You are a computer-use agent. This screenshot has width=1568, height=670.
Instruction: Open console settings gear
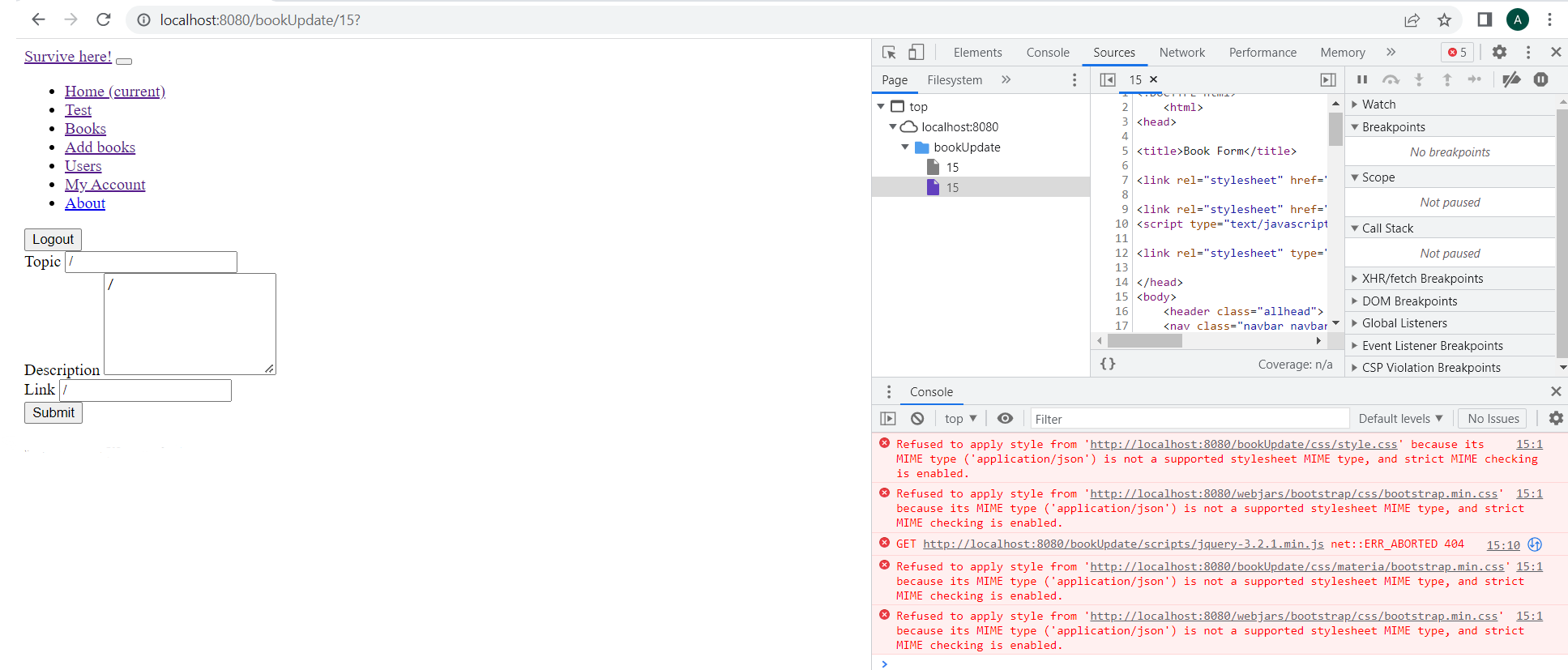(1556, 418)
